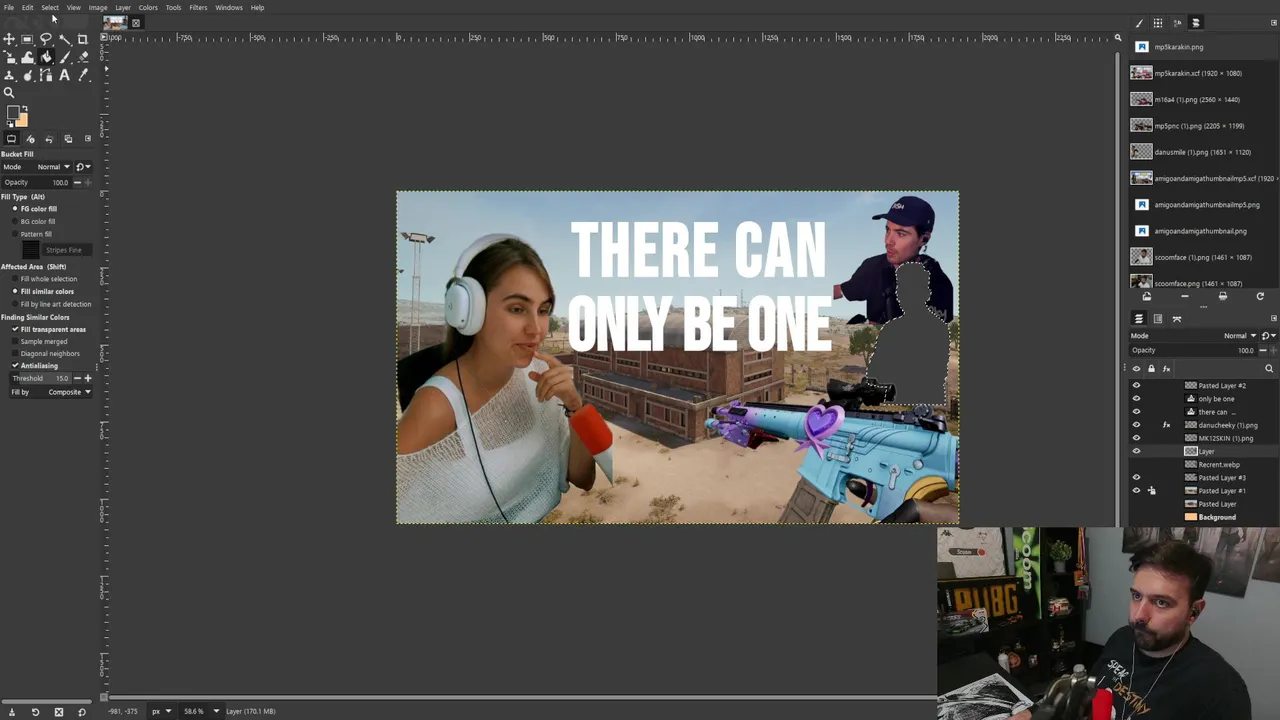Click the Paths dock tab icon
Image resolution: width=1280 pixels, height=720 pixels.
[x=1177, y=319]
